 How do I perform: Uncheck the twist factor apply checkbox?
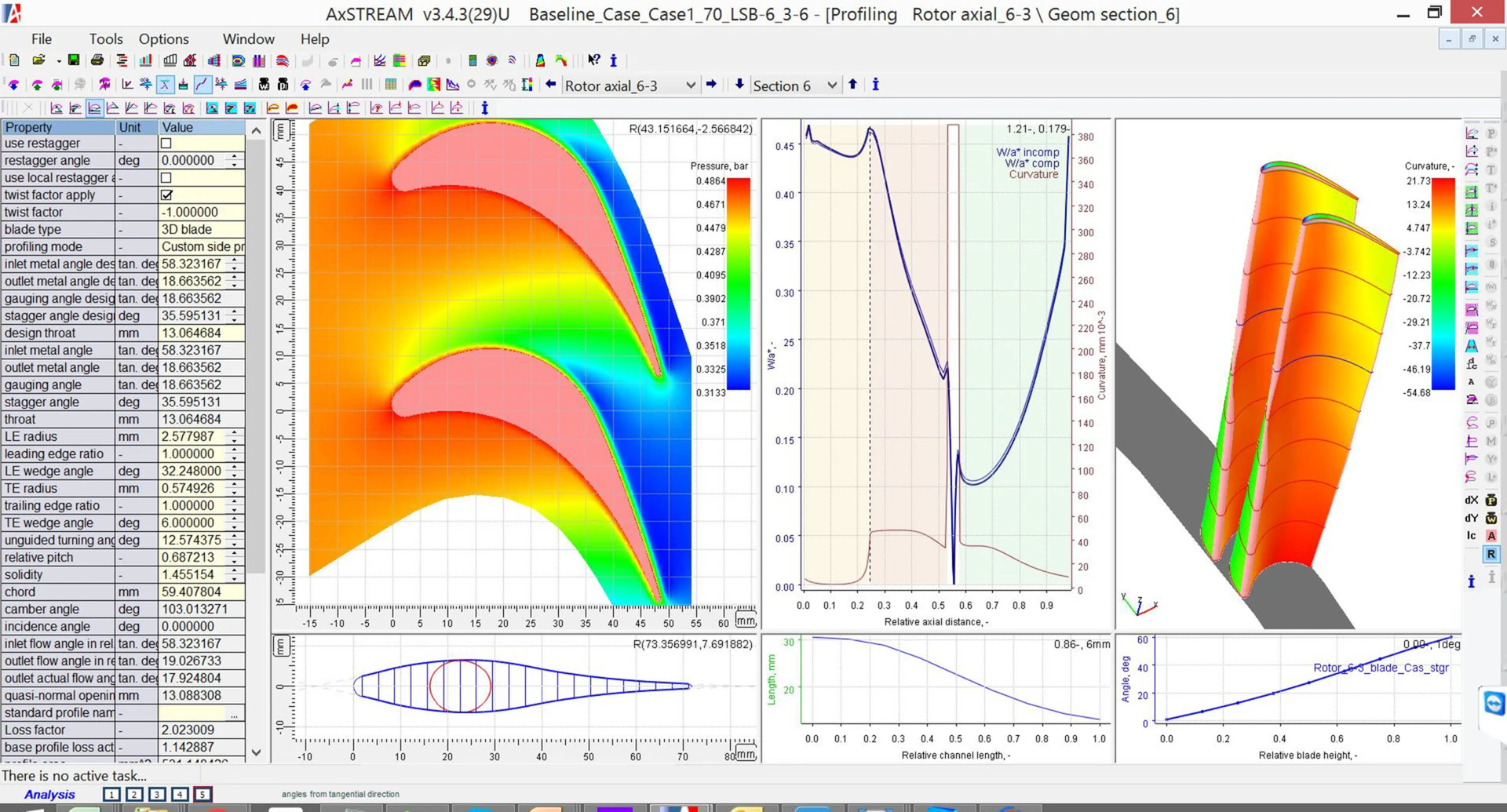coord(166,195)
